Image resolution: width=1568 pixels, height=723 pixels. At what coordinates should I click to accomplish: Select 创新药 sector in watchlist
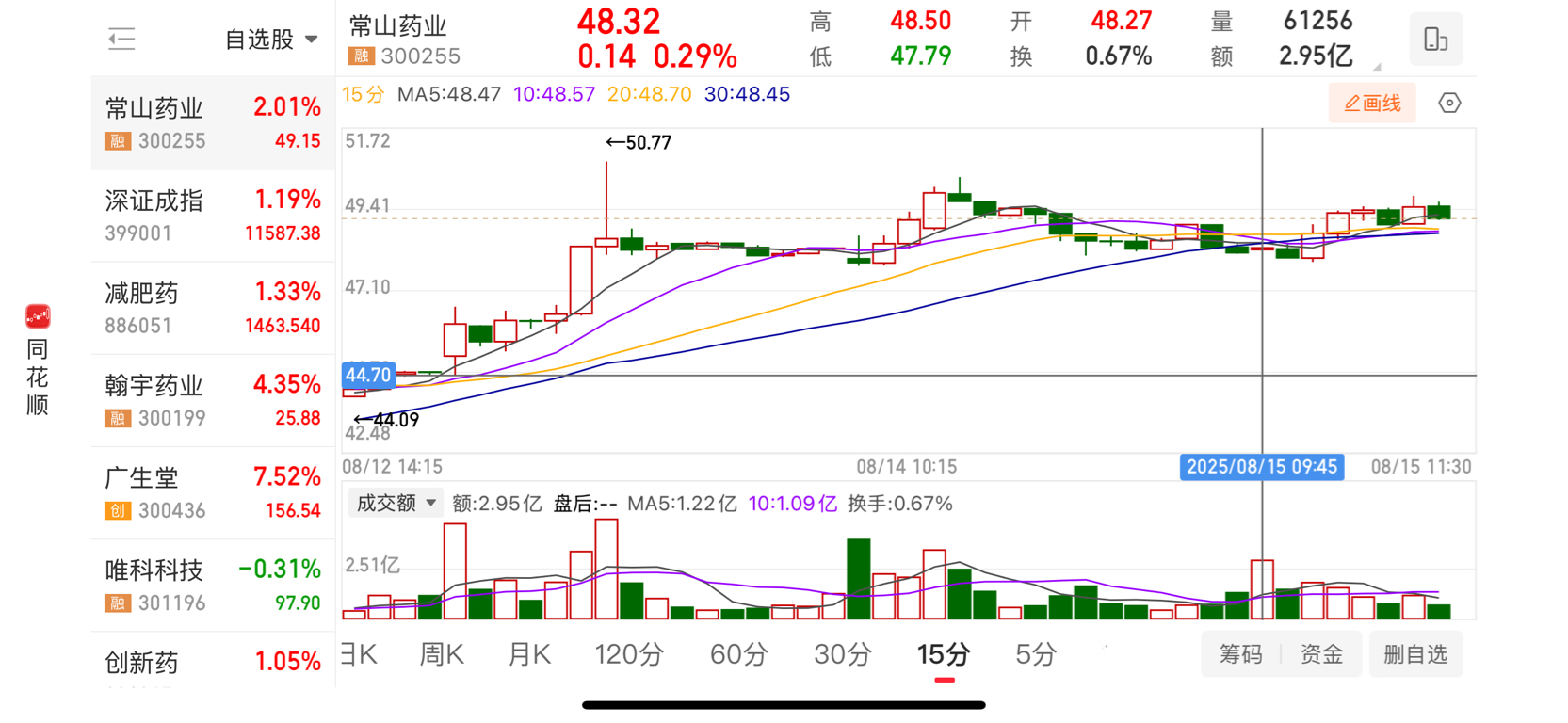[213, 661]
